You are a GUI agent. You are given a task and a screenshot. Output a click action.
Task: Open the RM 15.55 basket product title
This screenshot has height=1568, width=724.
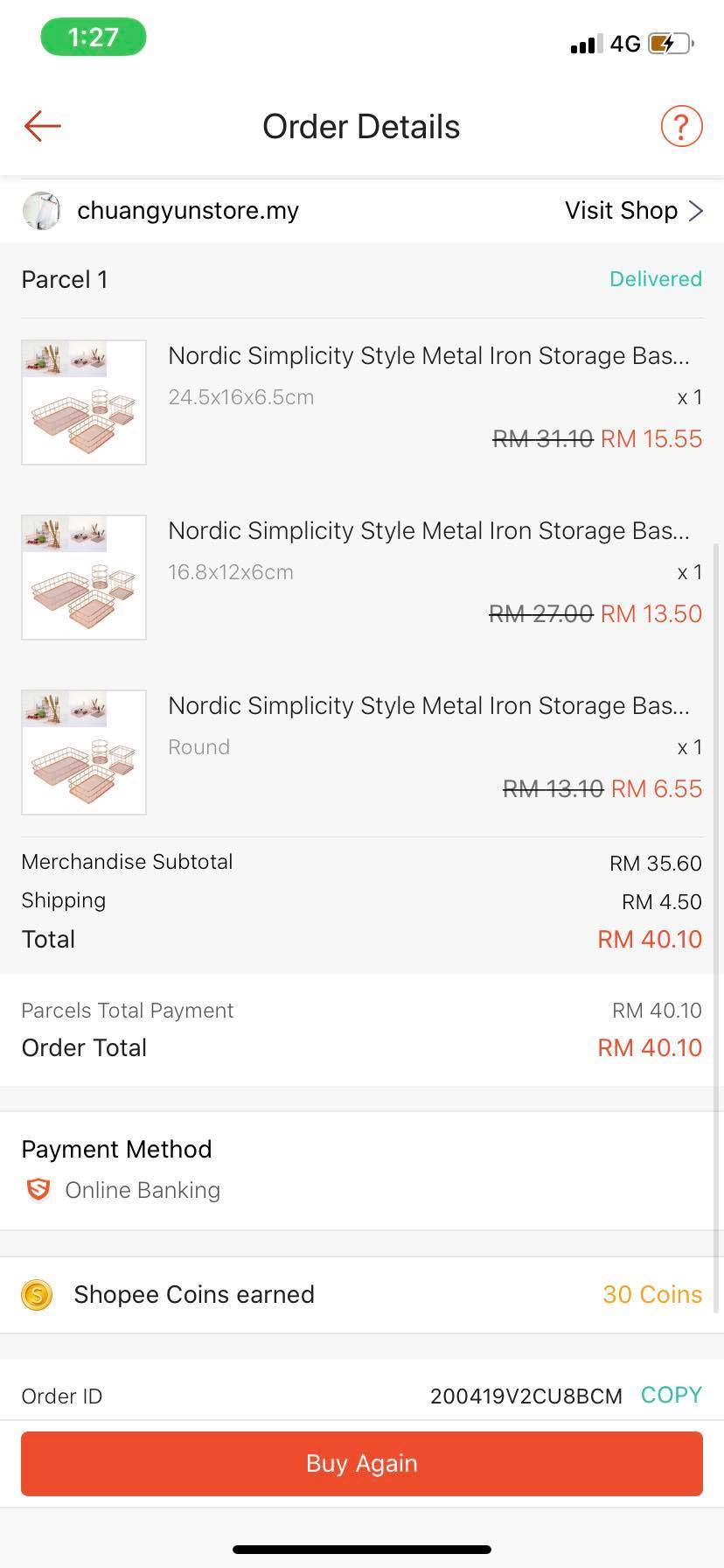tap(428, 356)
